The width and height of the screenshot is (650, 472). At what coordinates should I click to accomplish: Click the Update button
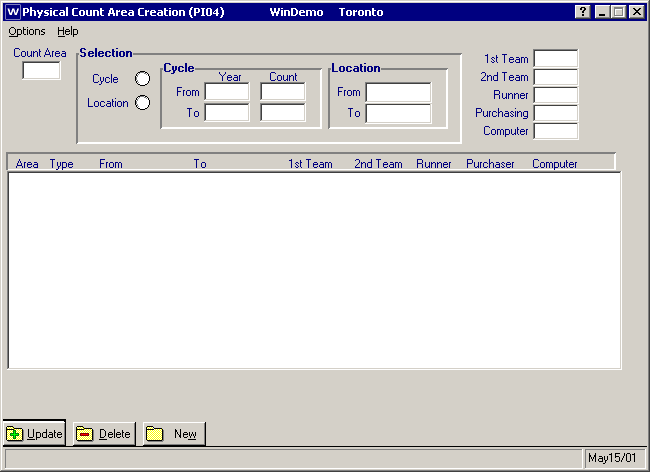[34, 433]
